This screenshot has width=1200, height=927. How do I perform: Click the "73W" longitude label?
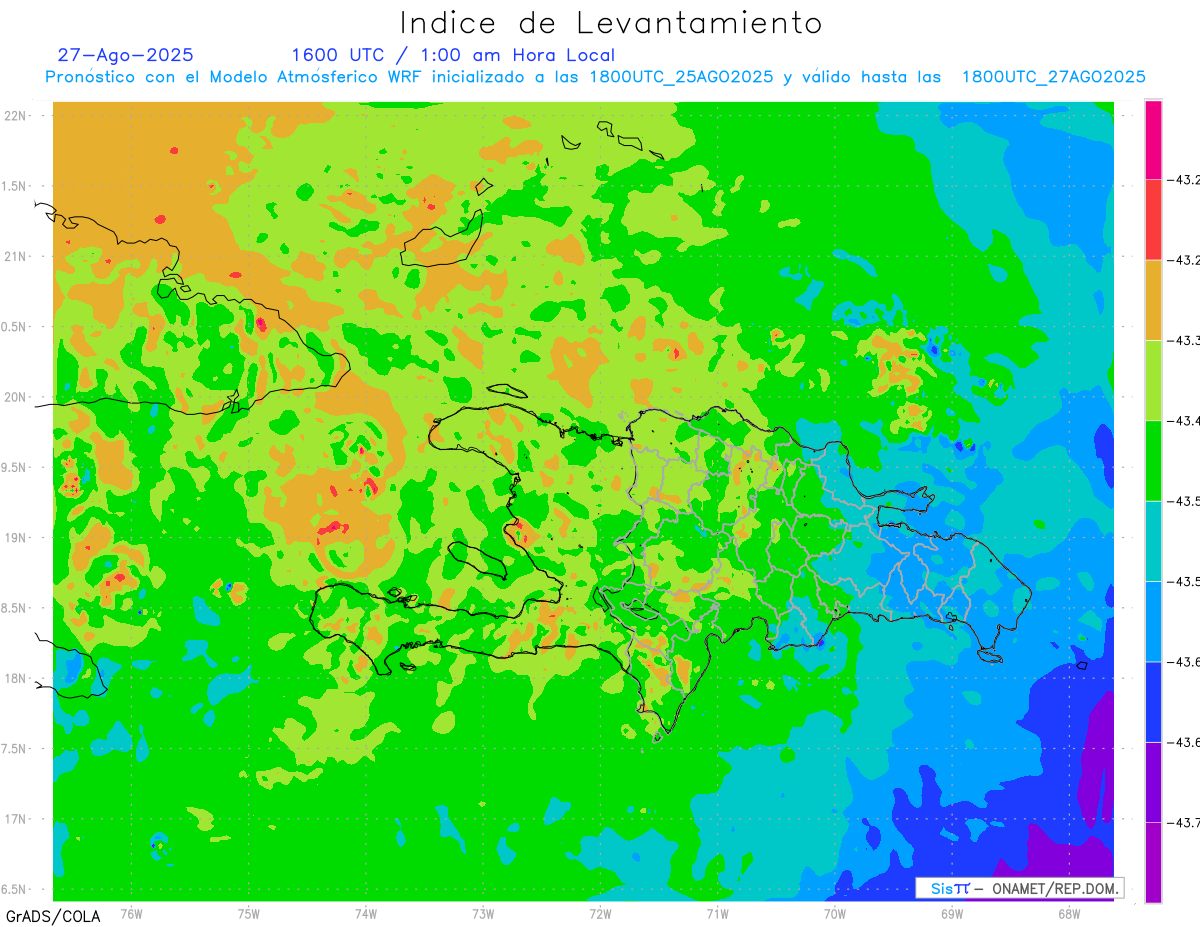pos(483,914)
